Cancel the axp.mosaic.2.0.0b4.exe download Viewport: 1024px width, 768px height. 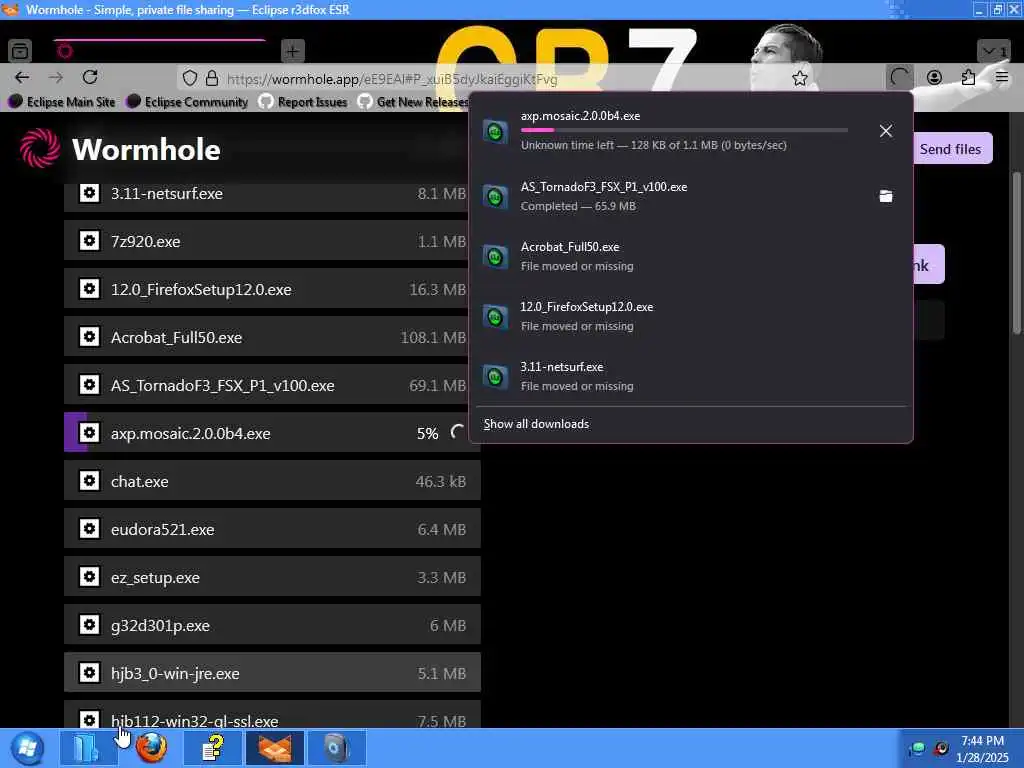[886, 131]
